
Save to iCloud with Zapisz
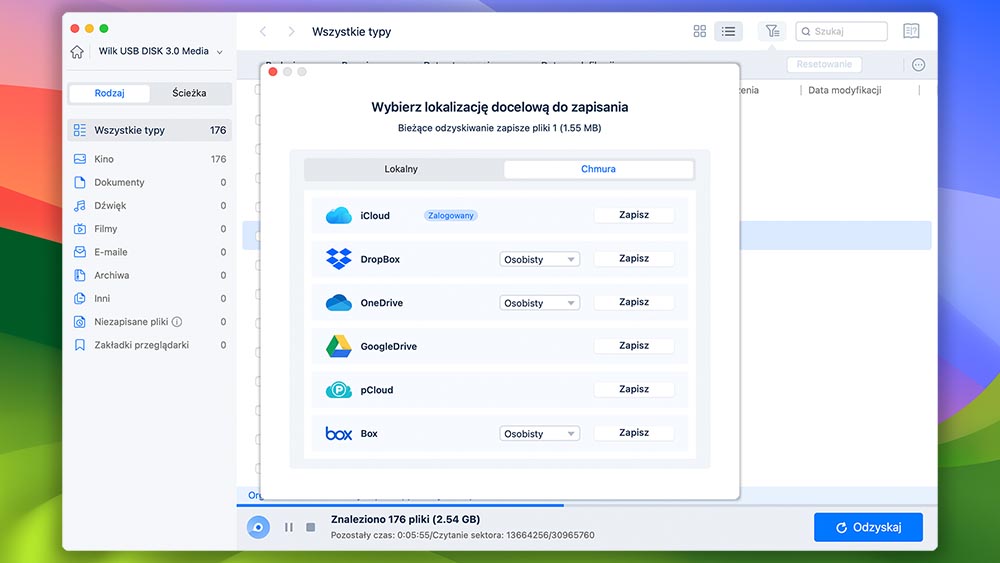(634, 215)
